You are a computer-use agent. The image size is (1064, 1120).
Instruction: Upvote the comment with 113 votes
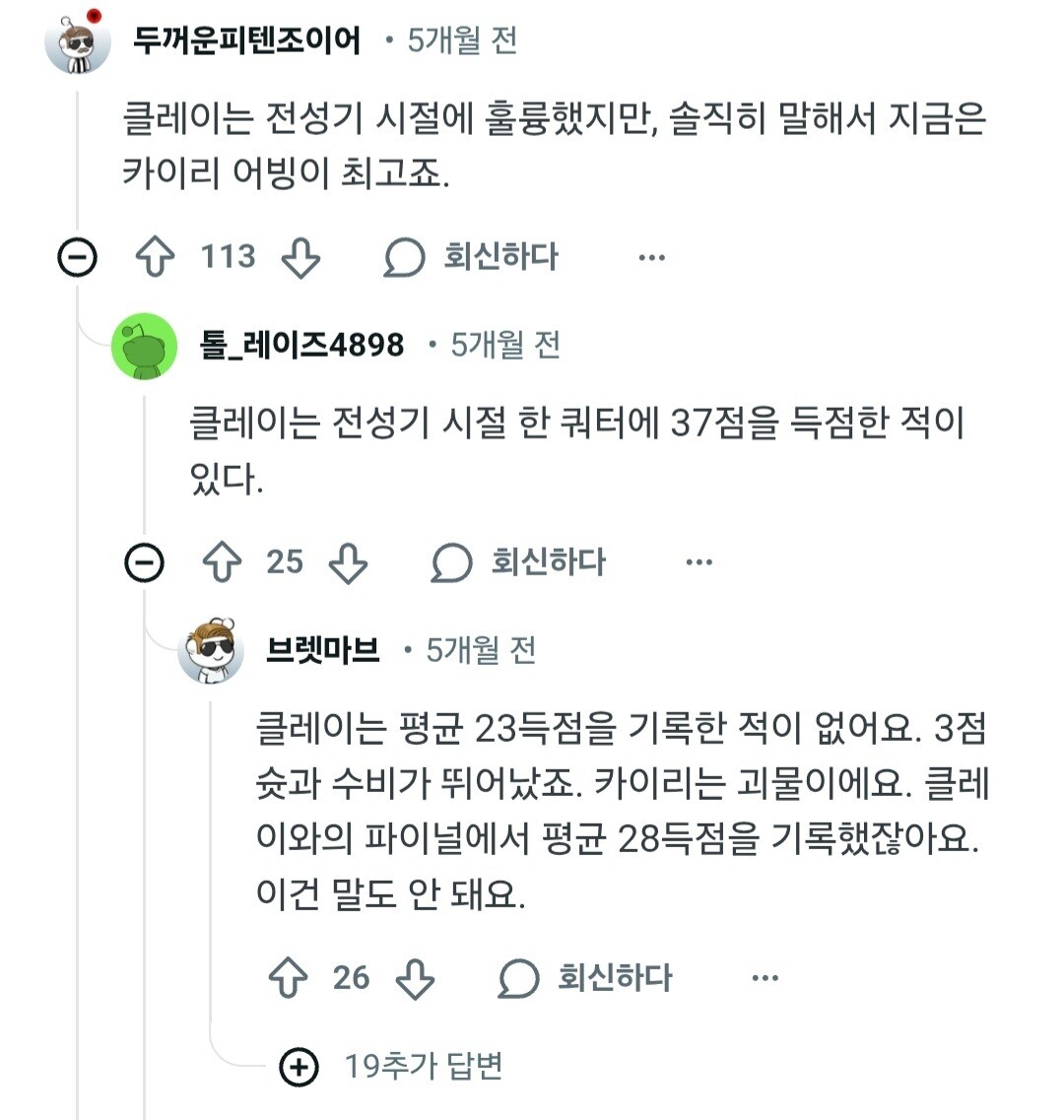point(155,257)
